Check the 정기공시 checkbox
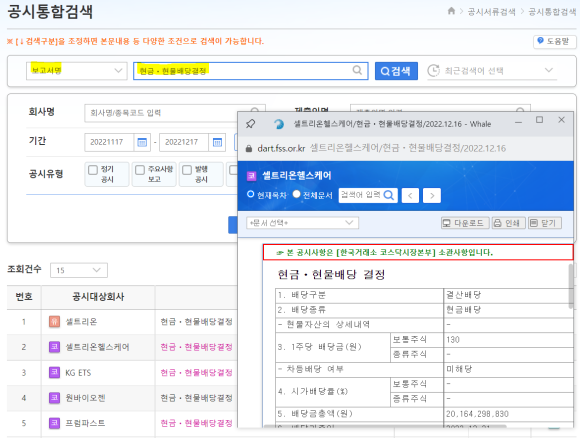This screenshot has width=580, height=438. pyautogui.click(x=93, y=170)
